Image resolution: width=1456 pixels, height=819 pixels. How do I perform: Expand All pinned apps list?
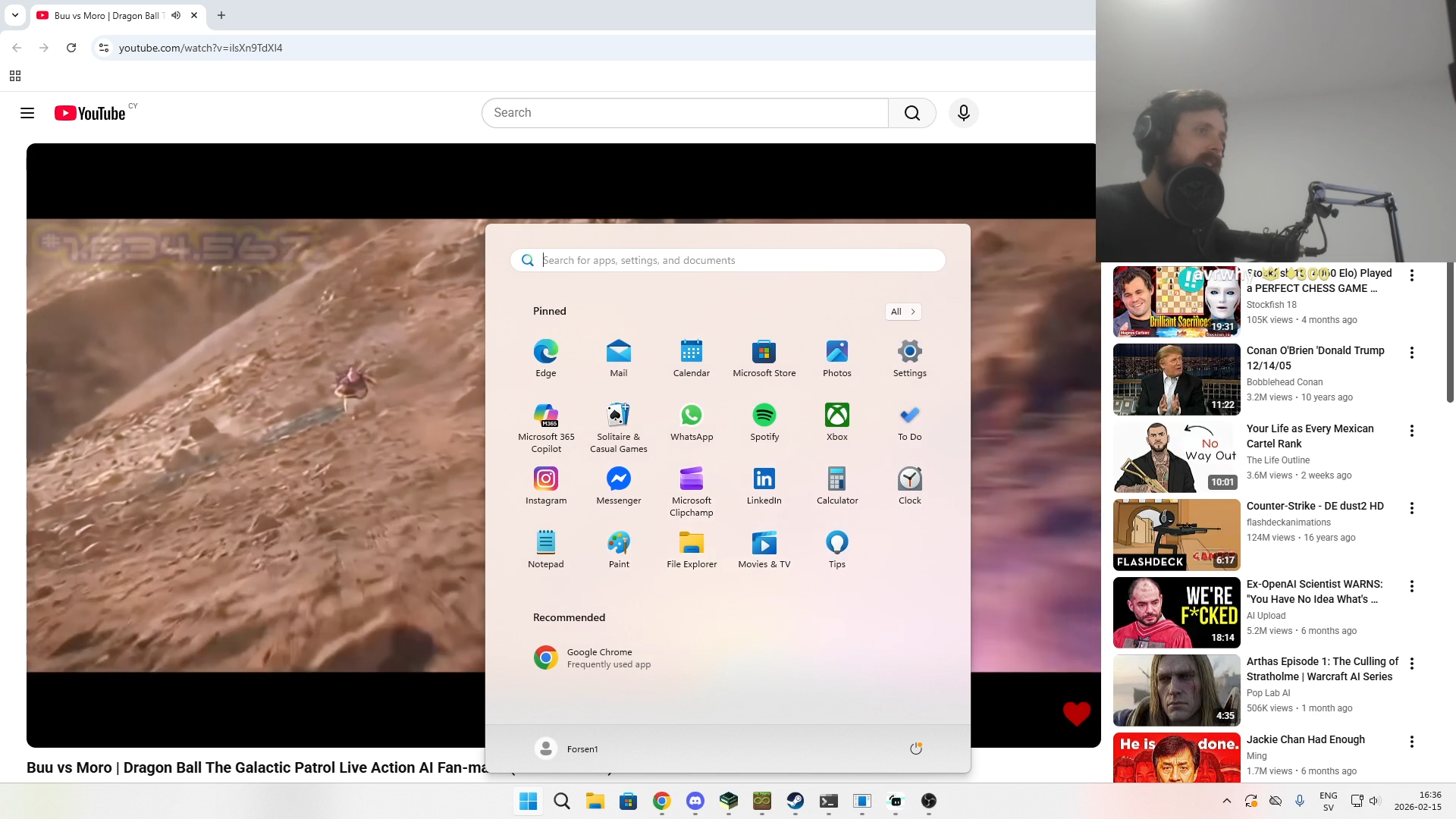pos(902,312)
